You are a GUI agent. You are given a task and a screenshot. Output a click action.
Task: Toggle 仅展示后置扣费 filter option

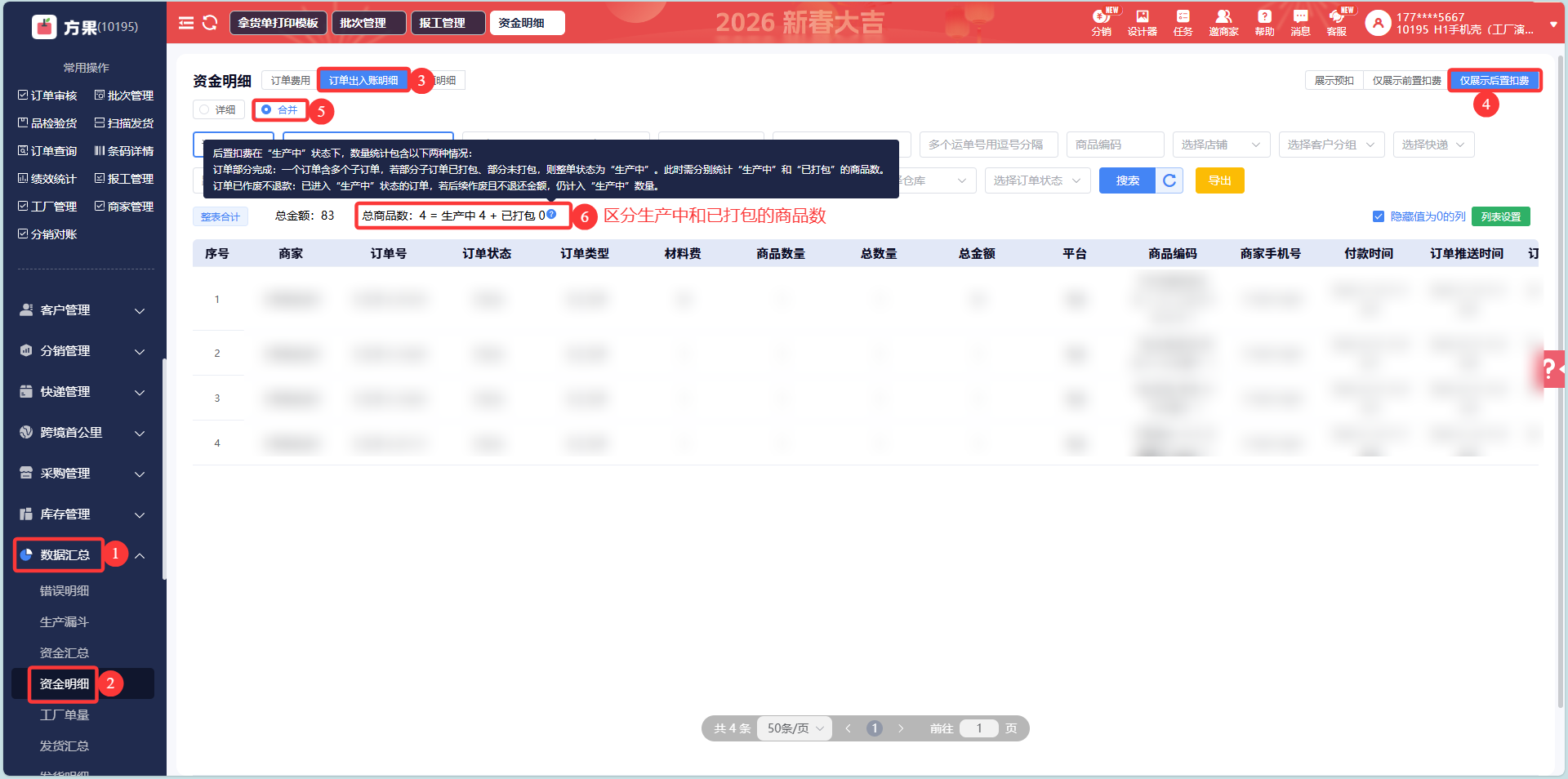[1494, 80]
